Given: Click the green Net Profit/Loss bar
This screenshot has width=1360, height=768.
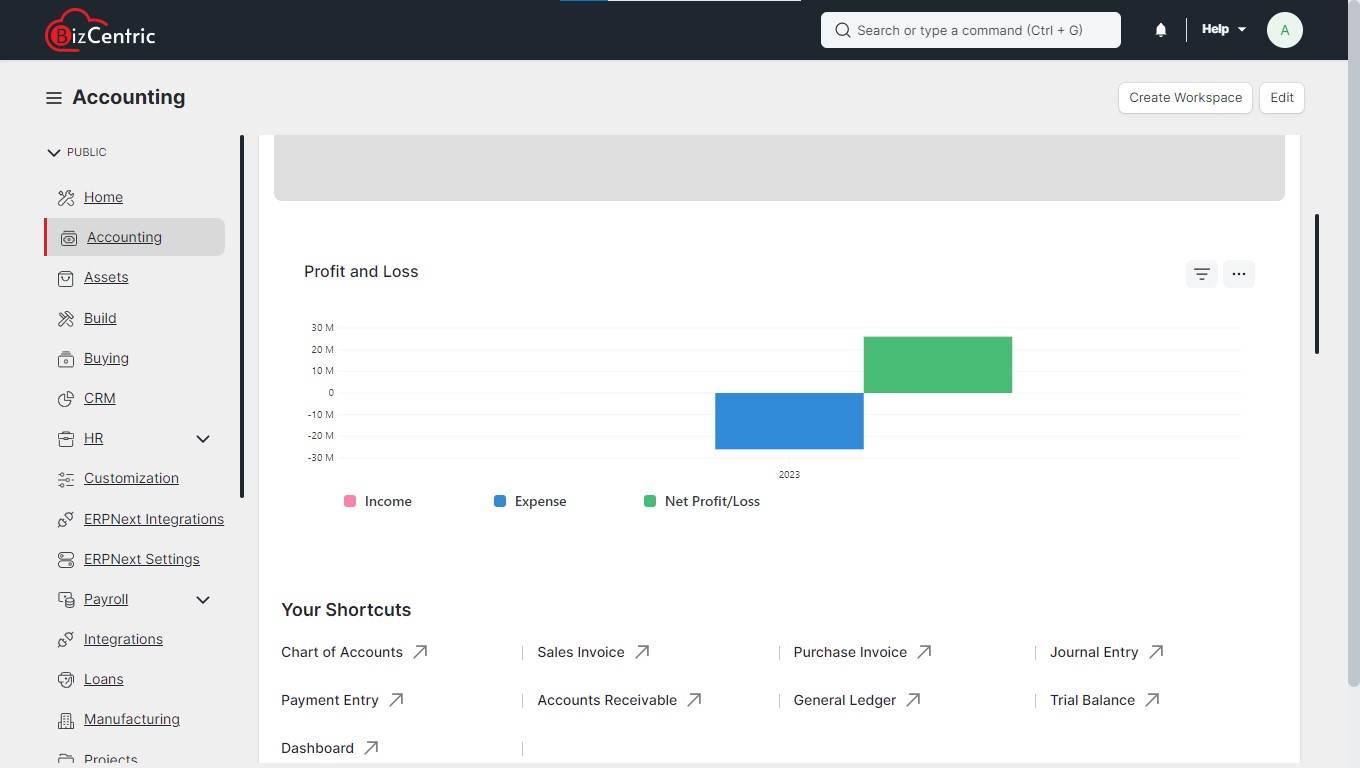Looking at the screenshot, I should click(938, 365).
